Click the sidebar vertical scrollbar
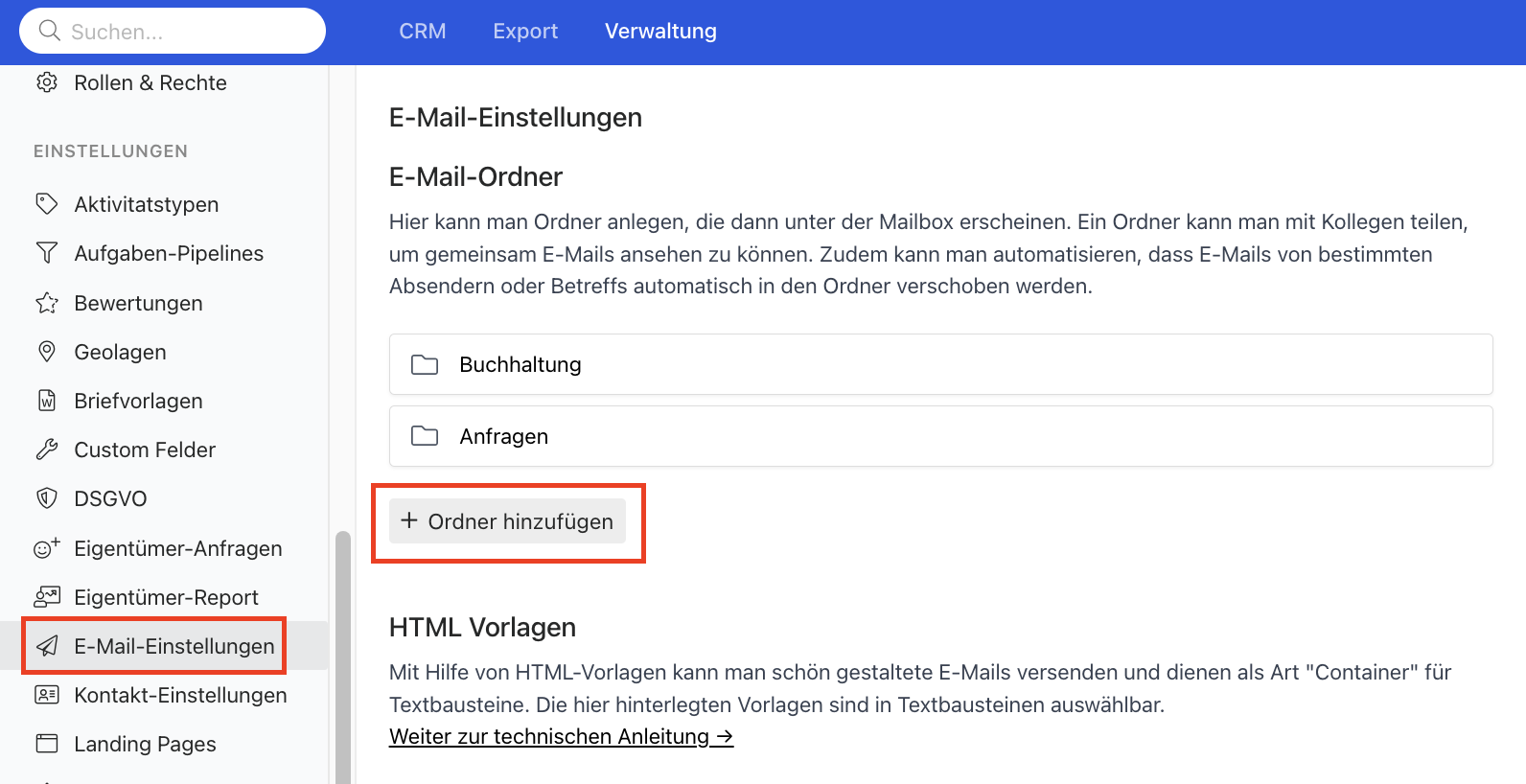This screenshot has width=1526, height=784. [342, 652]
